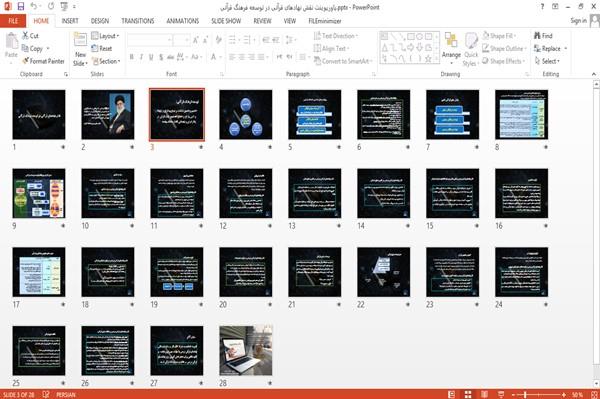600x399 pixels.
Task: Open Microsoft PowerPoint Help question mark
Action: [542, 7]
